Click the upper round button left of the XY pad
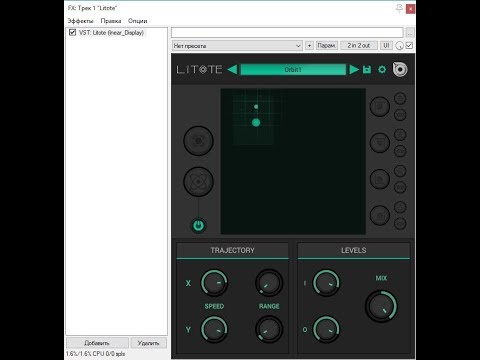This screenshot has width=480, height=360. pos(198,141)
